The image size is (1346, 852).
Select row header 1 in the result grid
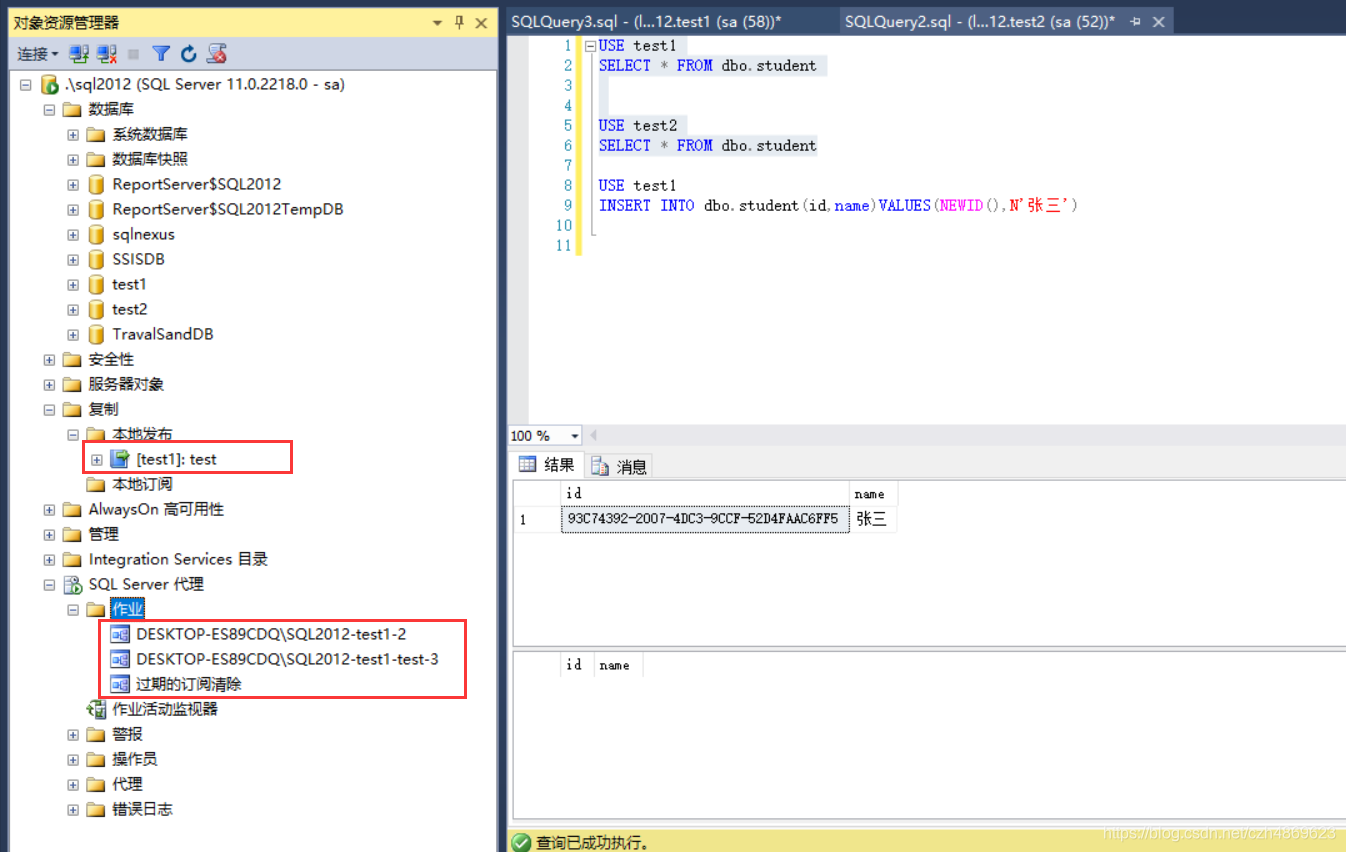point(537,519)
